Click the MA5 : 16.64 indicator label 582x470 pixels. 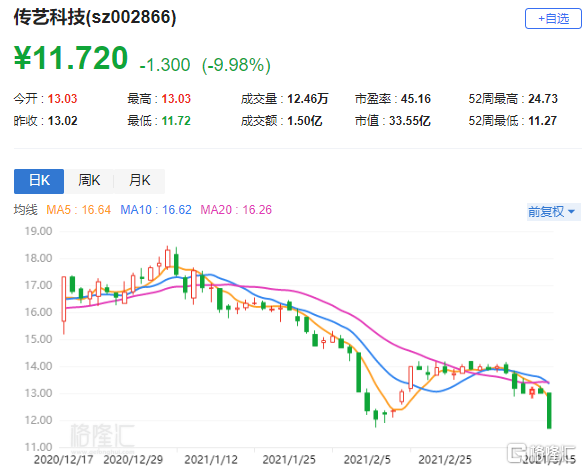click(x=78, y=210)
